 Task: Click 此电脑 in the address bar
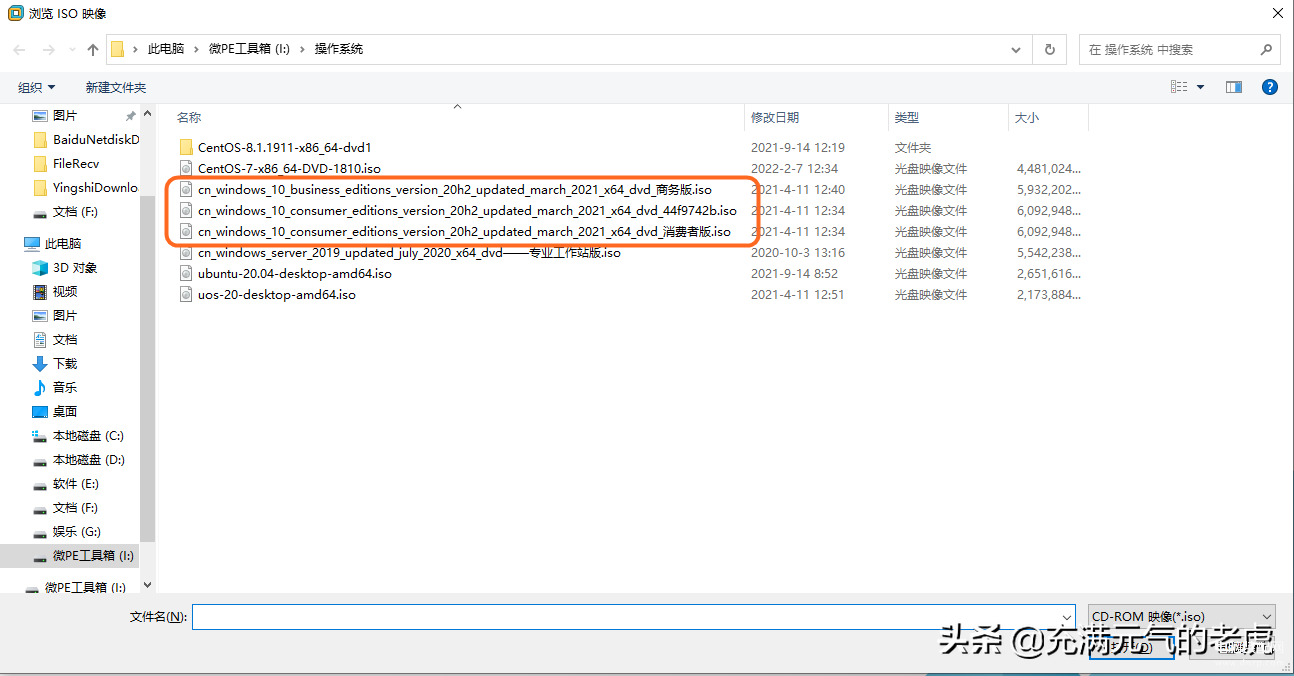tap(166, 49)
